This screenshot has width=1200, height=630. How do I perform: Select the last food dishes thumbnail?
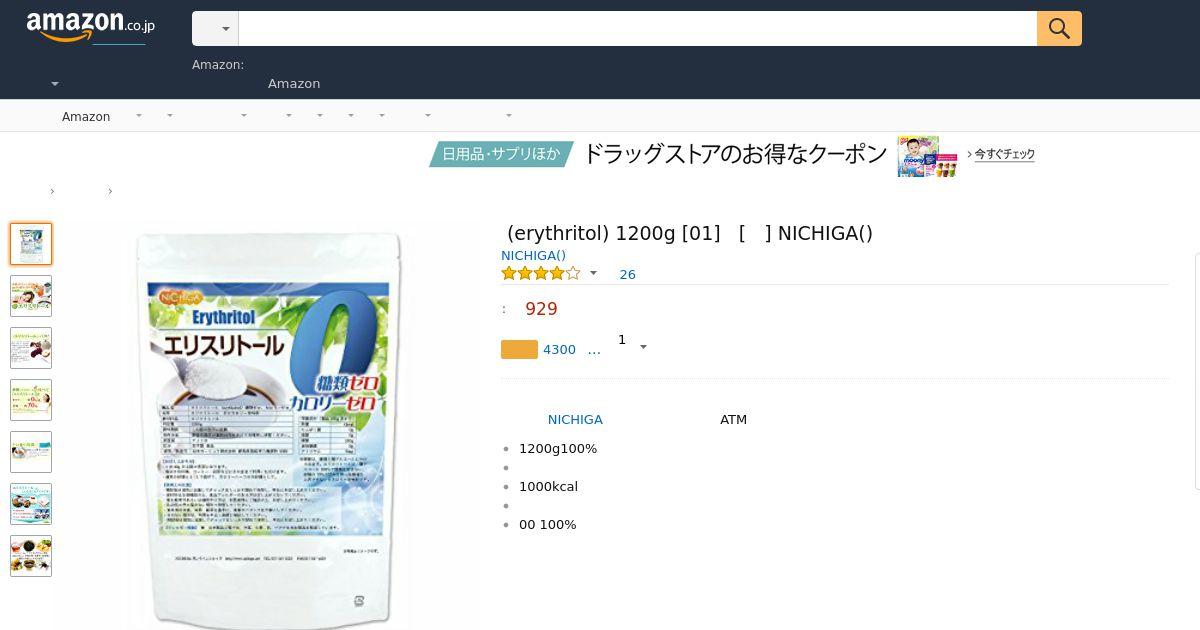pyautogui.click(x=31, y=556)
